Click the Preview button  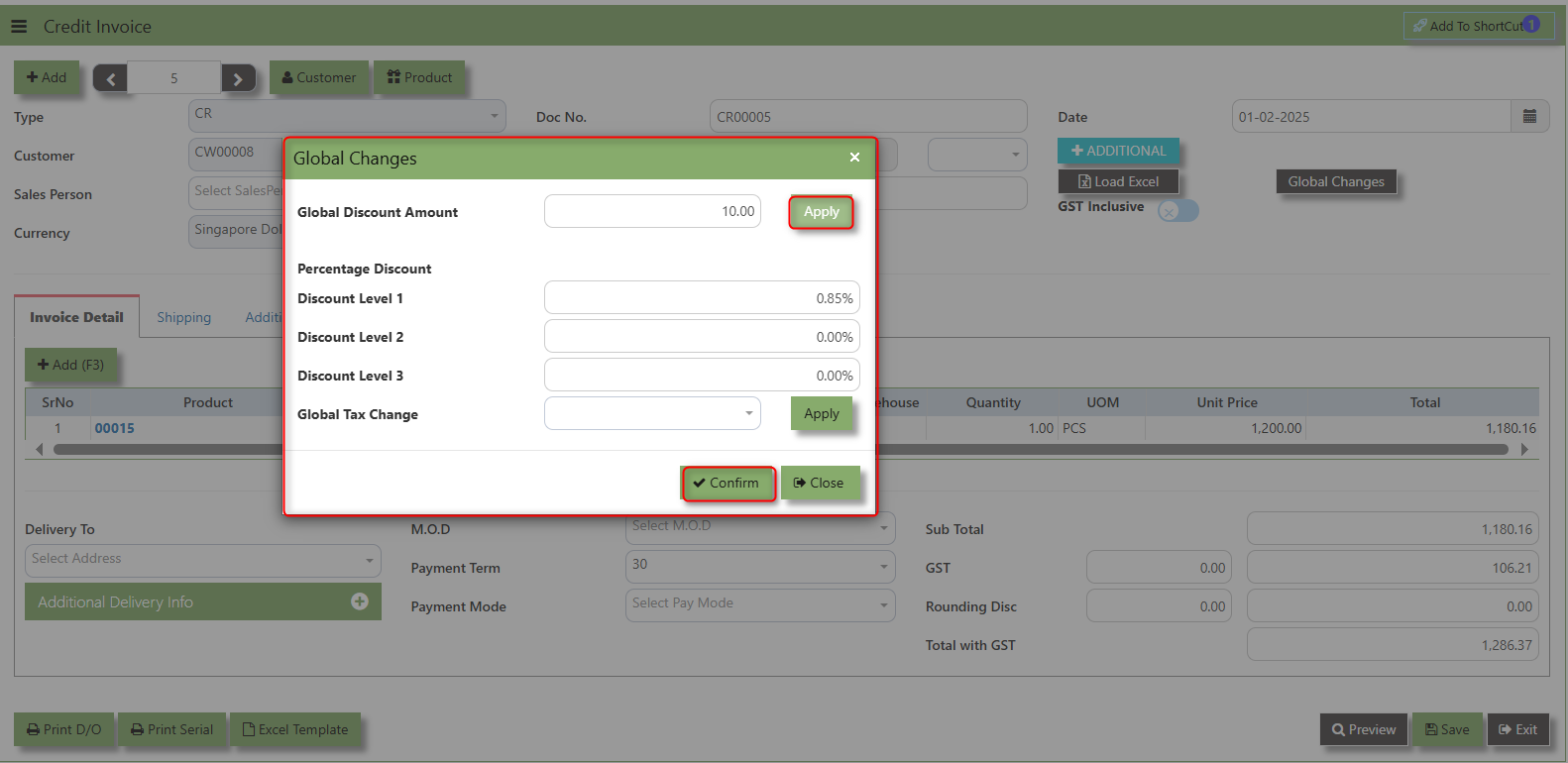(x=1363, y=729)
